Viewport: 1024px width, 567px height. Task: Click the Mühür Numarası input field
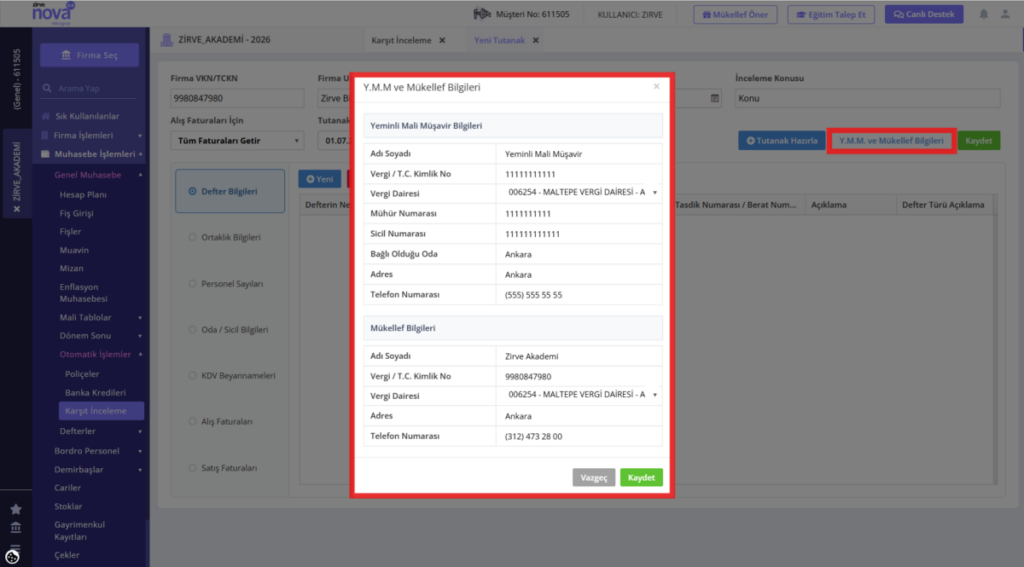point(579,214)
